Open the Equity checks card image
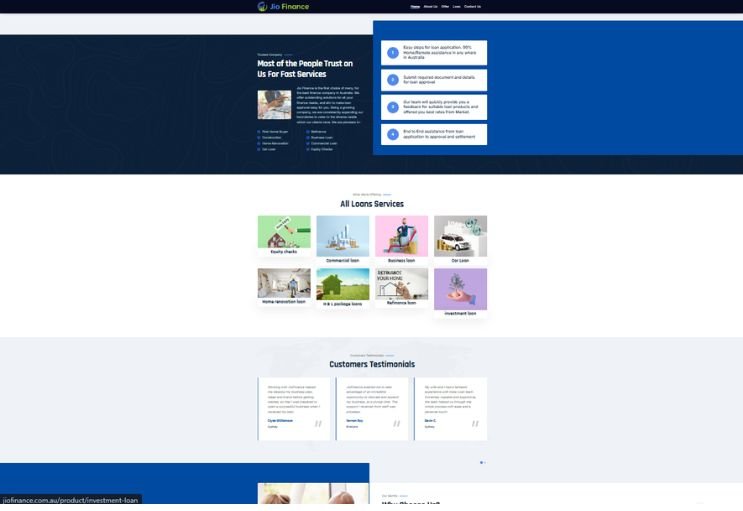 (x=284, y=232)
